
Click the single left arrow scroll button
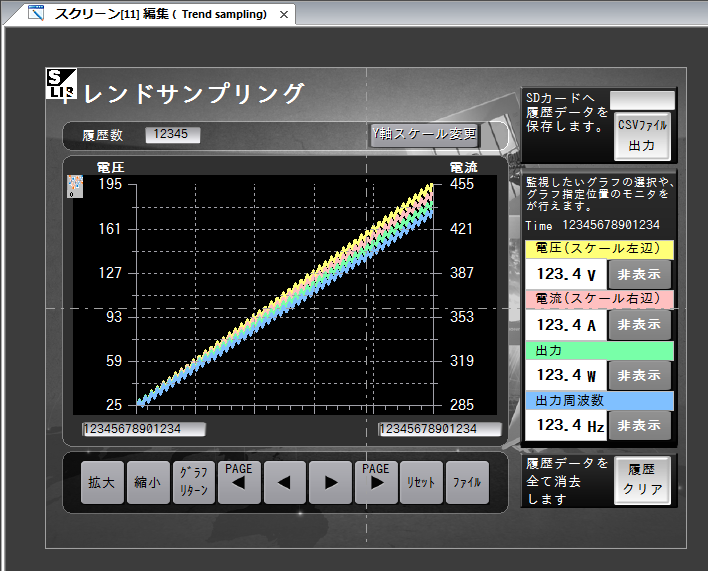click(x=284, y=482)
